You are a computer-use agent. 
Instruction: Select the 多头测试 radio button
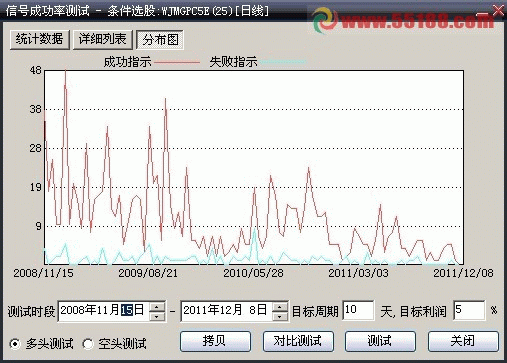point(15,344)
